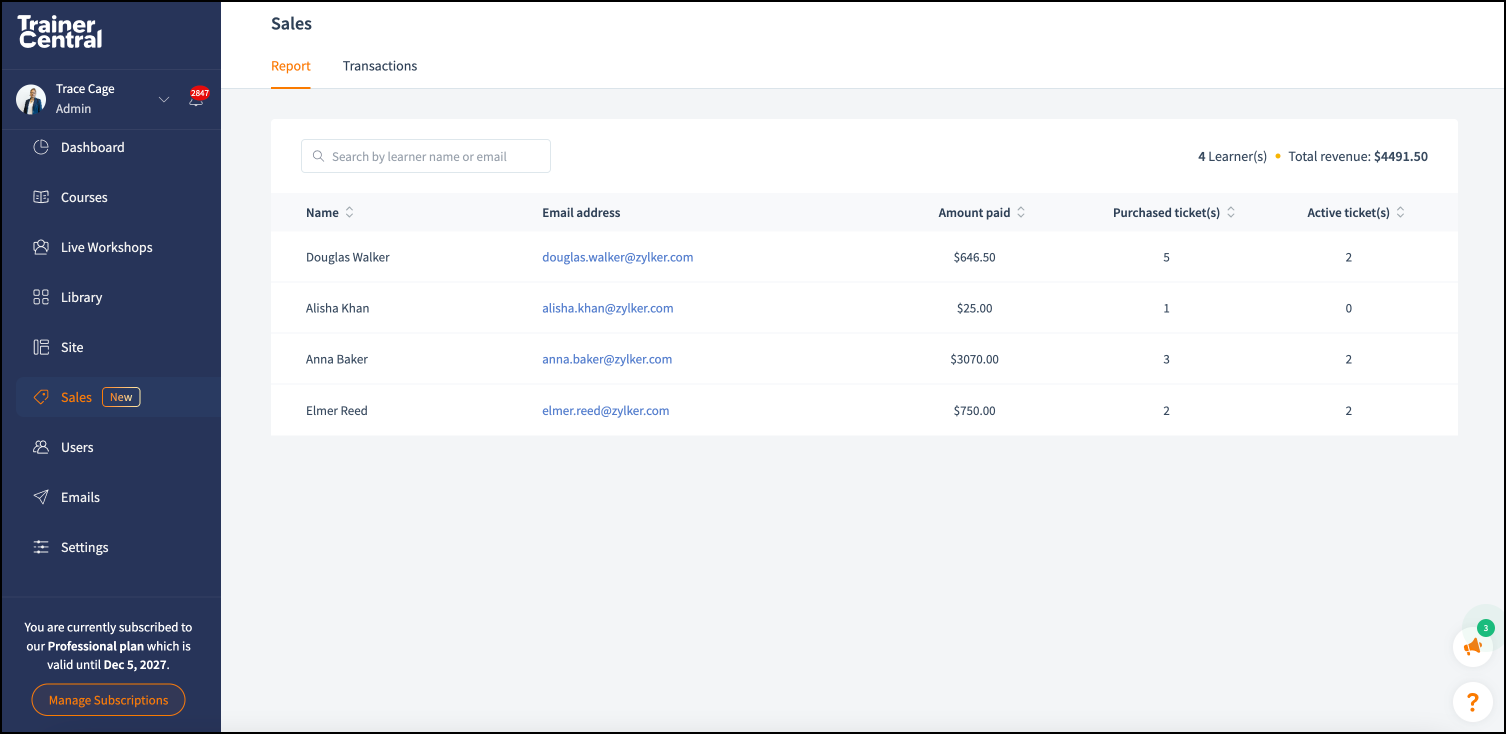
Task: Click the Library grid icon
Action: tap(41, 297)
